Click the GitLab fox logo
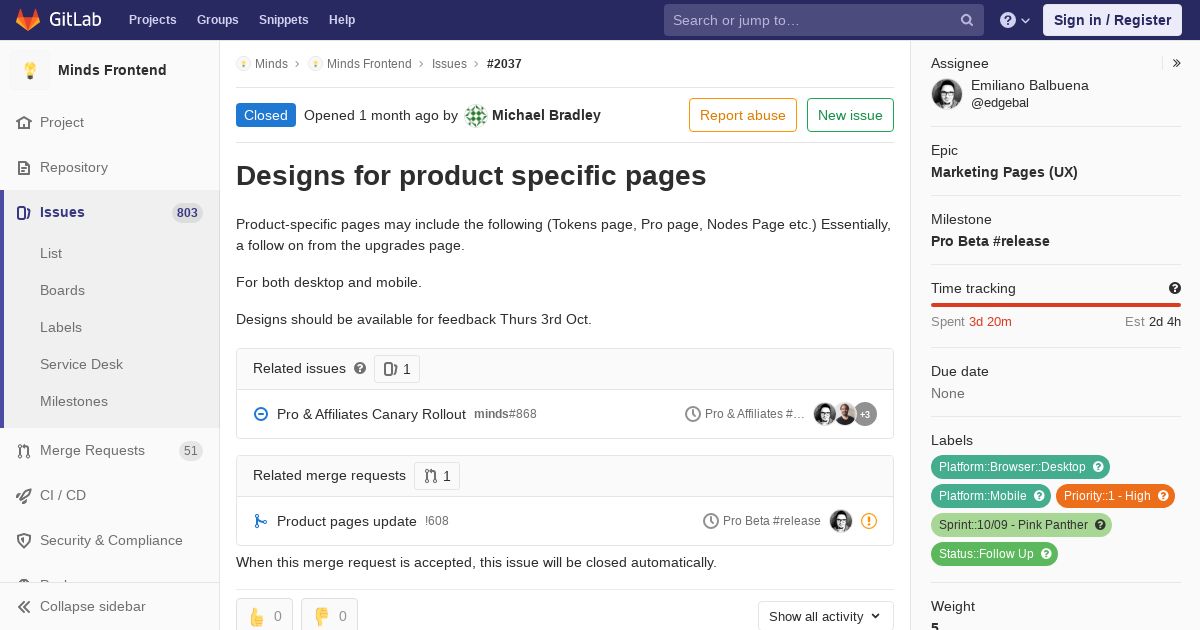1200x630 pixels. [27, 19]
